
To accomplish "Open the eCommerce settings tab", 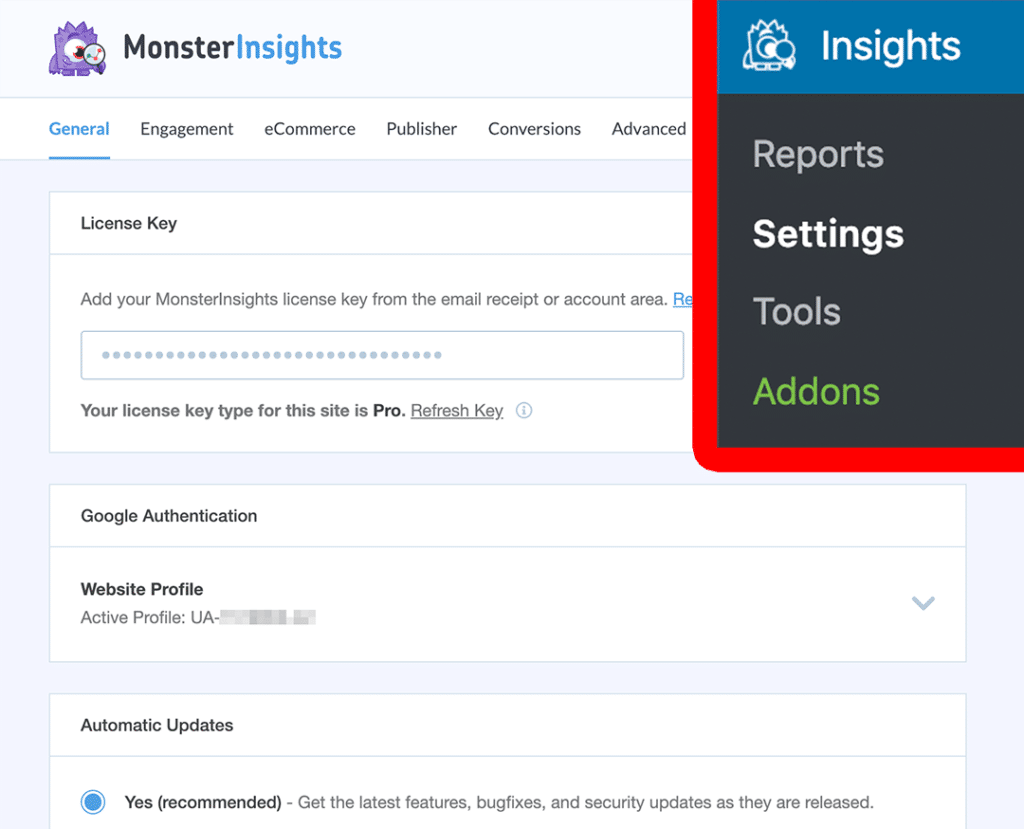I will 310,129.
